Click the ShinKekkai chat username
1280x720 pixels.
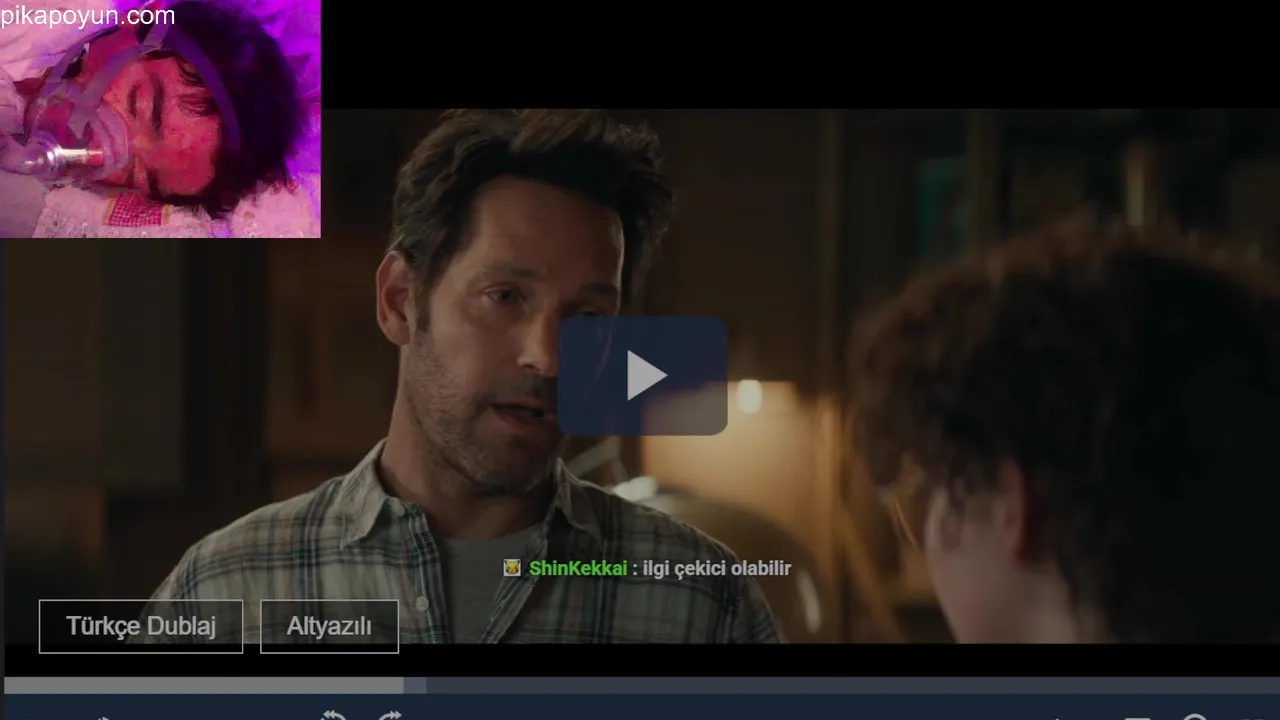click(578, 568)
